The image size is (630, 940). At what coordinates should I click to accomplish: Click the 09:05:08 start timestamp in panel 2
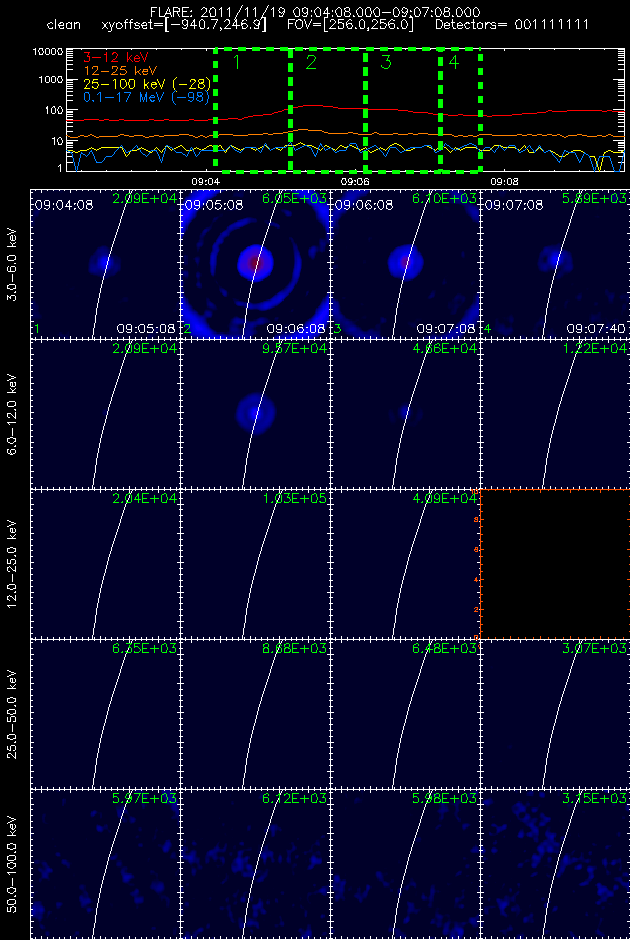click(213, 205)
